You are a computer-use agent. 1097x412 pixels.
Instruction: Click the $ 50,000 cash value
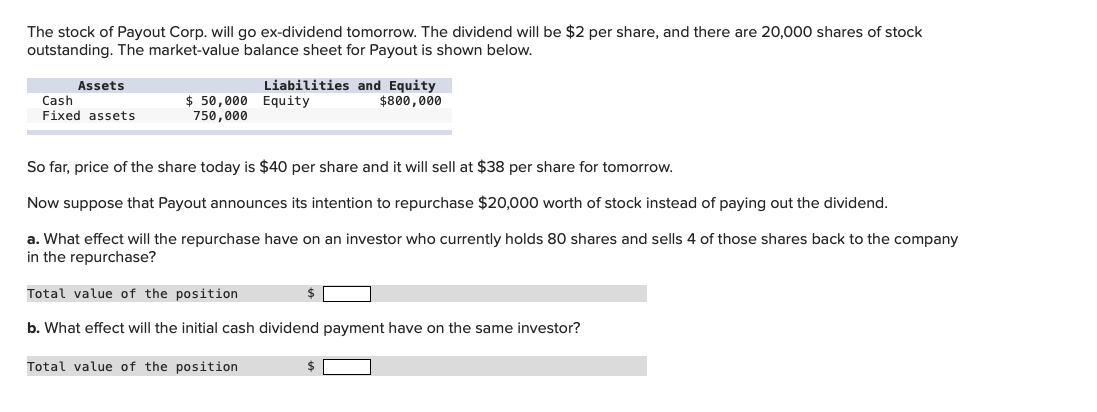coord(216,101)
